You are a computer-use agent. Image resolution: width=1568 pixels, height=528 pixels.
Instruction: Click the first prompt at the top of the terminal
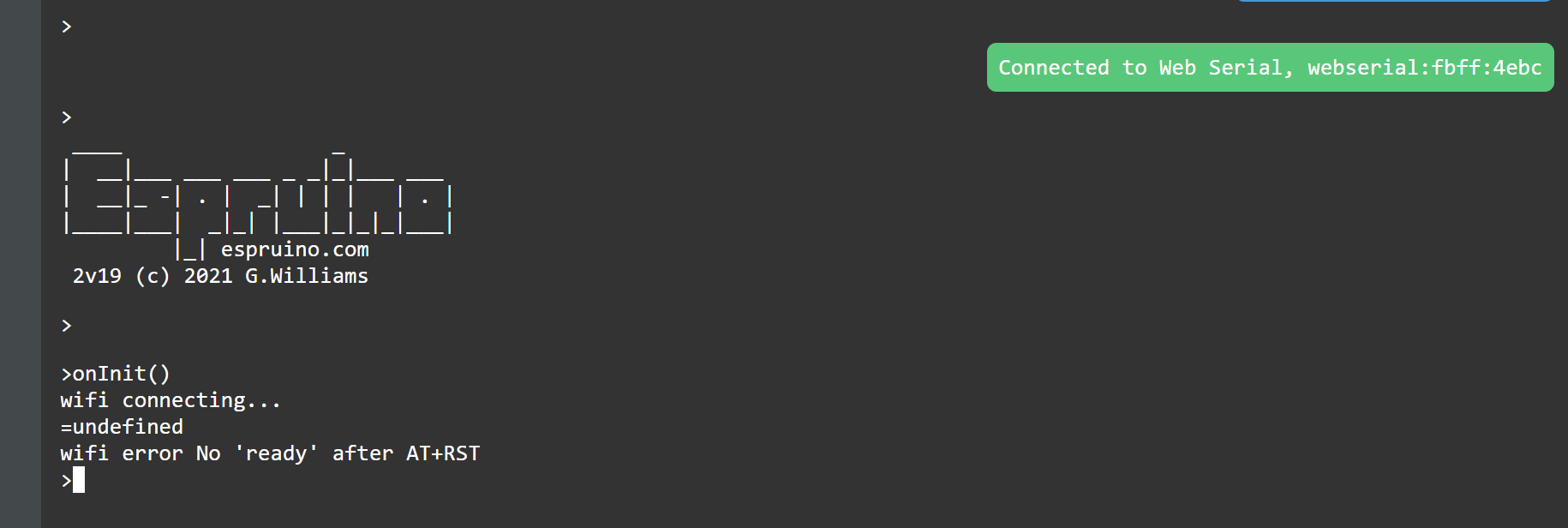point(67,27)
